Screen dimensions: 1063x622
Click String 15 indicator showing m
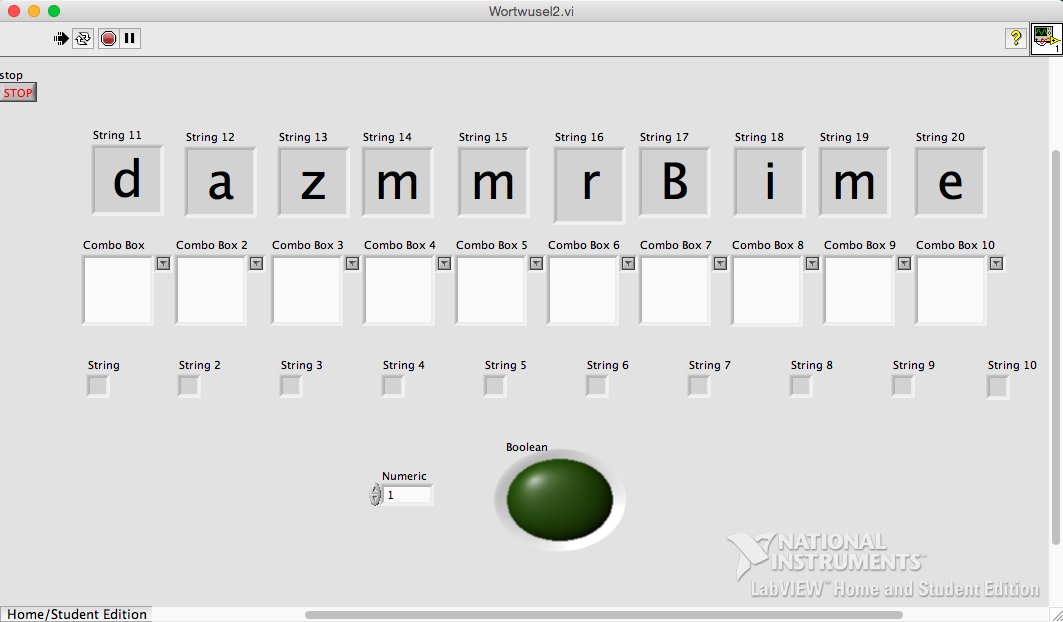pyautogui.click(x=493, y=182)
